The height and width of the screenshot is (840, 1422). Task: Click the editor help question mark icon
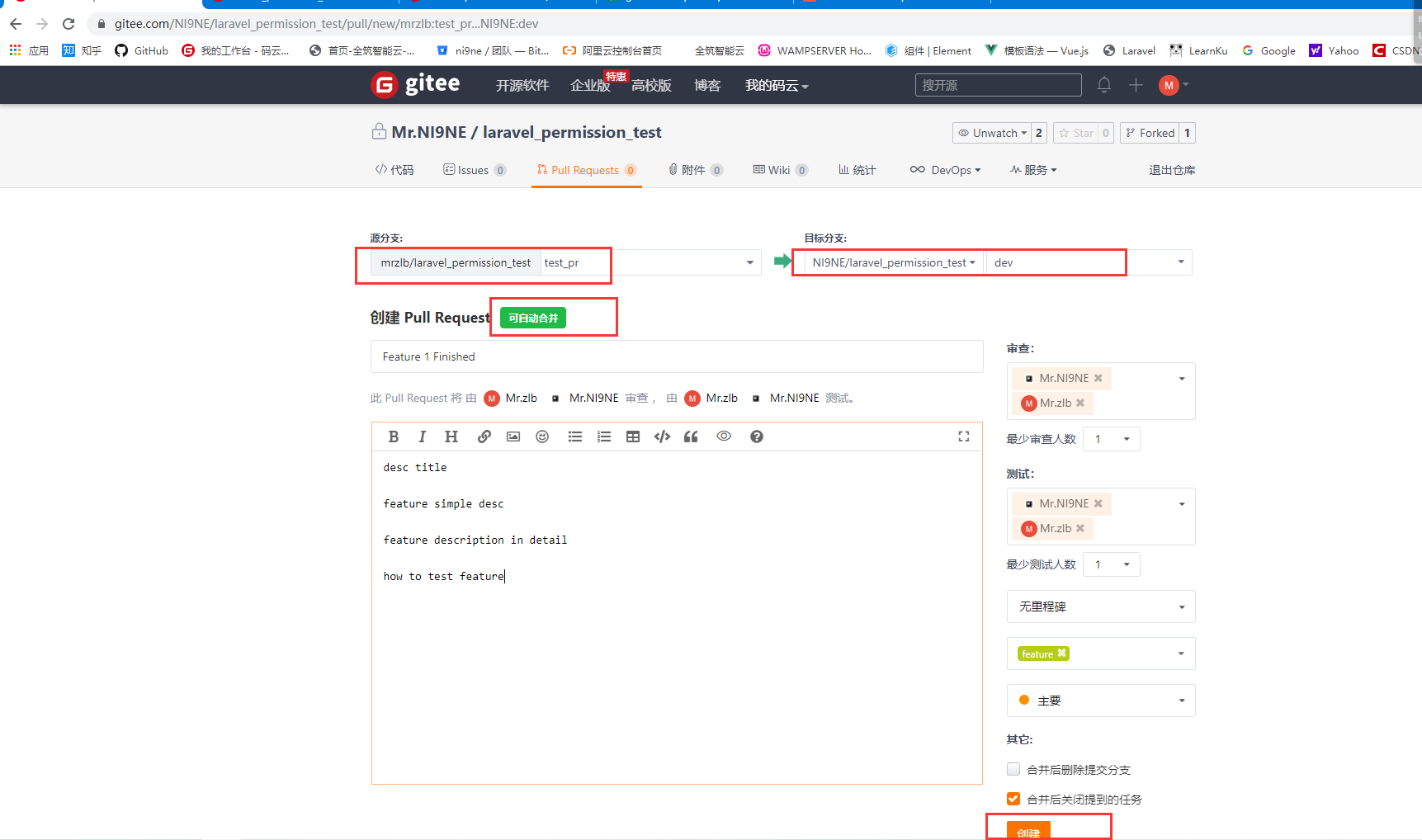click(x=757, y=437)
